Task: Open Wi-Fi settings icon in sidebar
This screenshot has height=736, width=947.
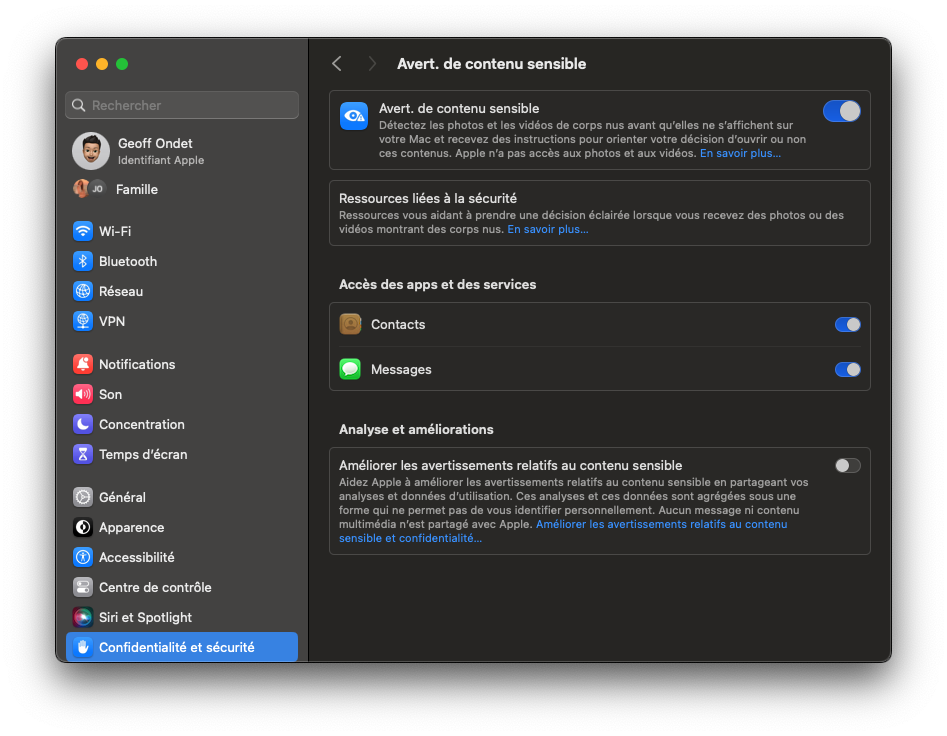Action: [83, 231]
